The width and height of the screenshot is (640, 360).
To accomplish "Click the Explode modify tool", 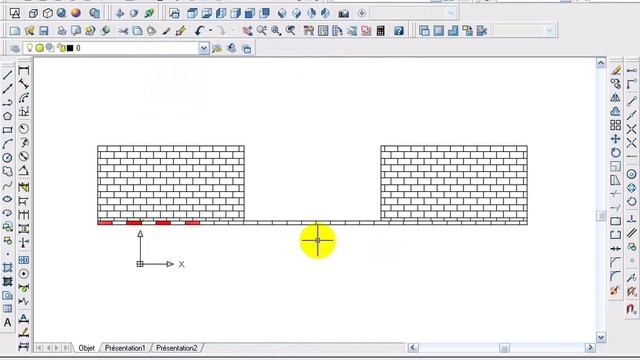I will 616,291.
